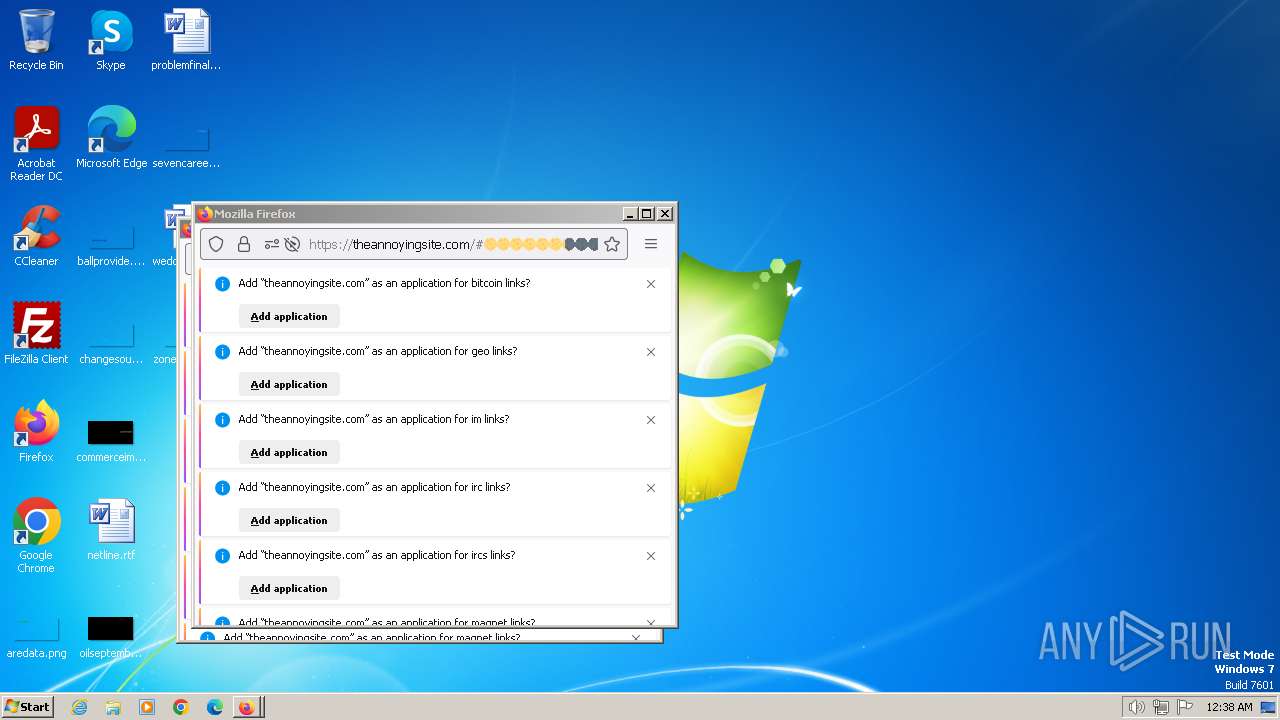Click the blocked autoplay icon in address bar

[x=292, y=244]
